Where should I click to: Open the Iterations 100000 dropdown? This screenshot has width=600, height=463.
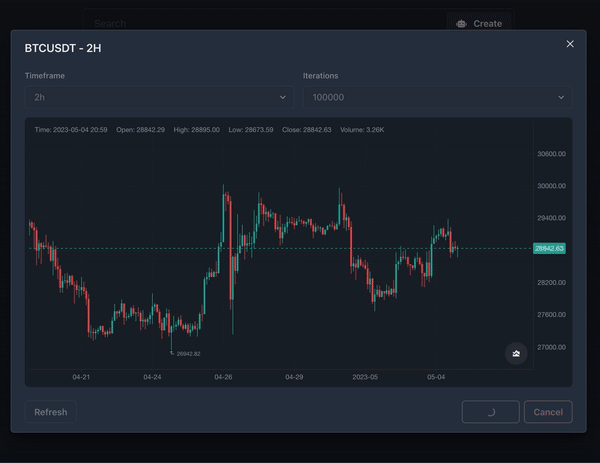pyautogui.click(x=437, y=97)
